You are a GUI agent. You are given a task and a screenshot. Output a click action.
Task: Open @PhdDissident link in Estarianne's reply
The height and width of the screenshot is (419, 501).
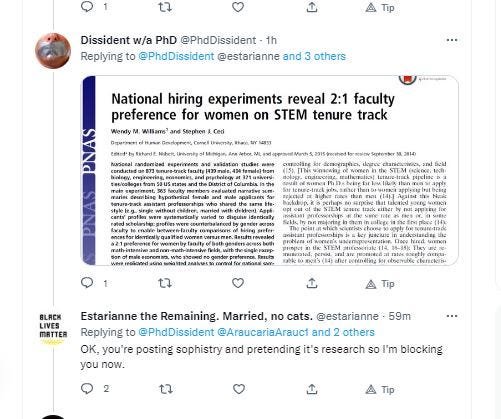(176, 332)
